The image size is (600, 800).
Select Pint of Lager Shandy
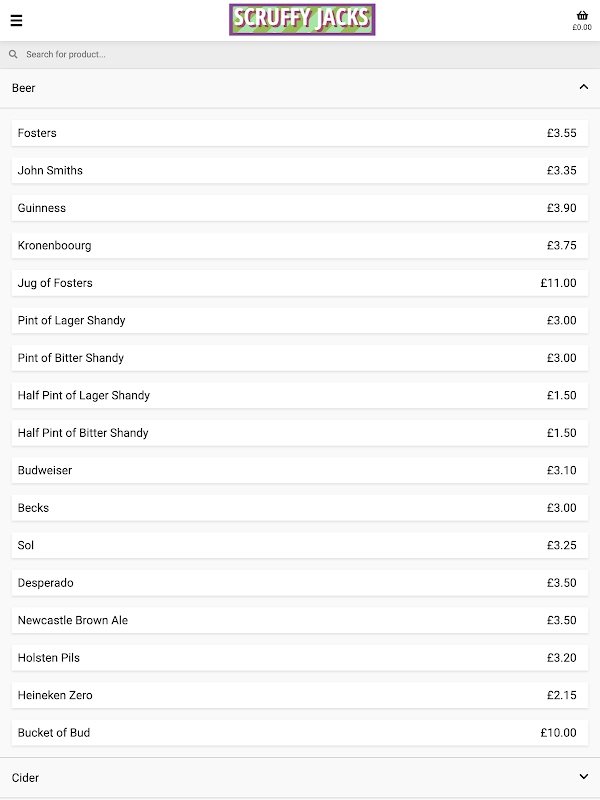coord(299,321)
